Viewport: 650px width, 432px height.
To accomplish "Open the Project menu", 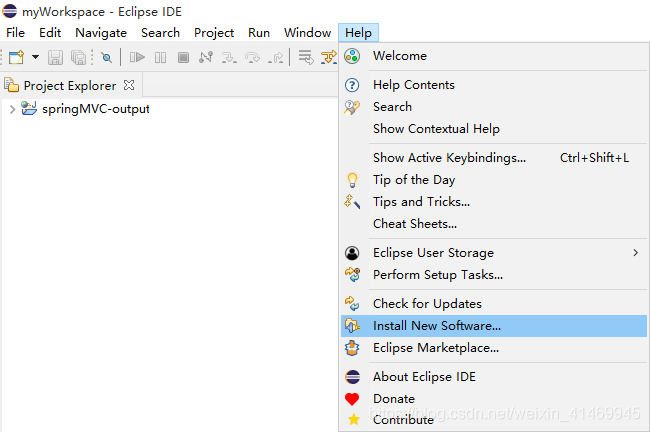I will pyautogui.click(x=213, y=33).
